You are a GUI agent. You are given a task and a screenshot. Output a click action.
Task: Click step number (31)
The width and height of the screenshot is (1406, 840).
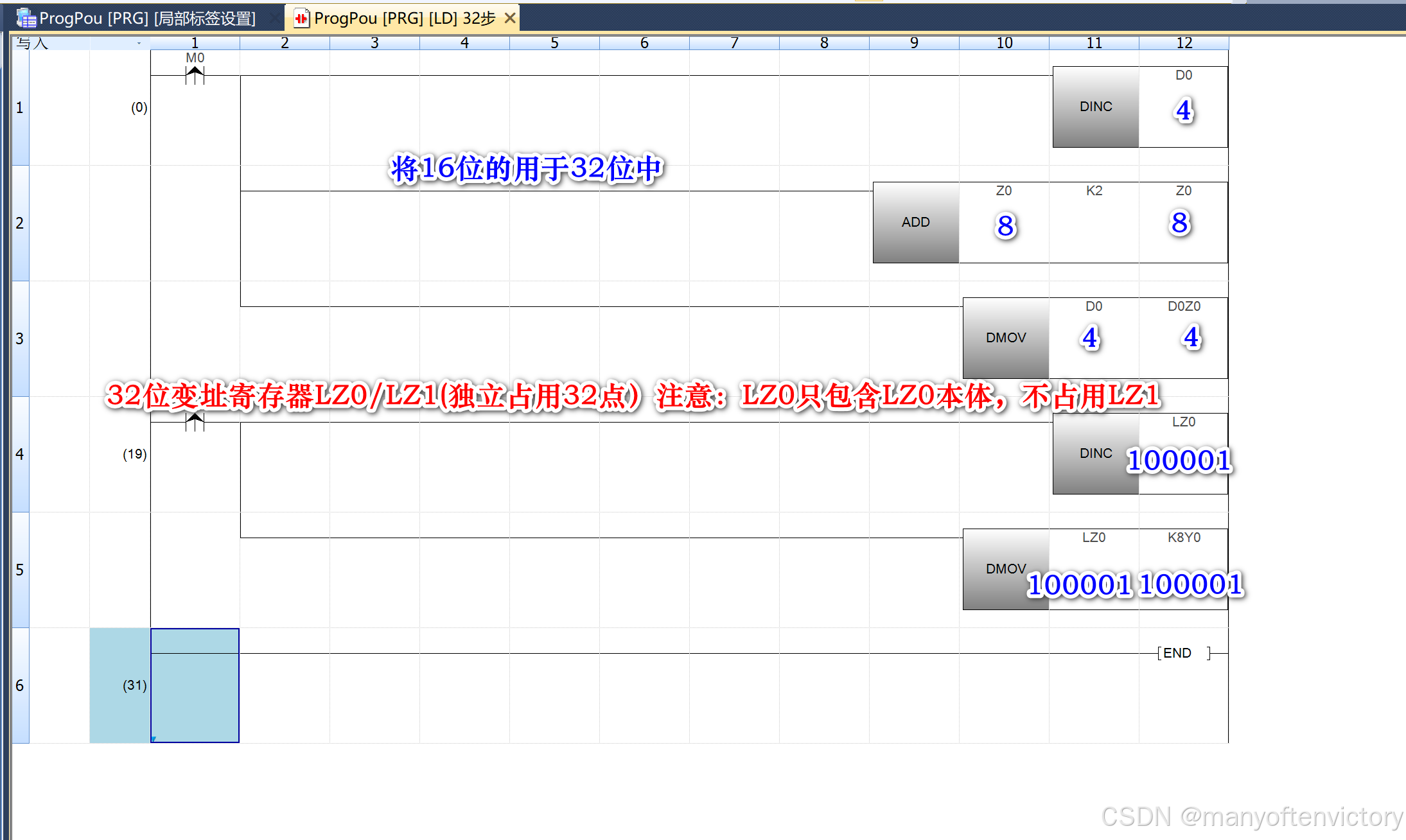click(x=135, y=685)
